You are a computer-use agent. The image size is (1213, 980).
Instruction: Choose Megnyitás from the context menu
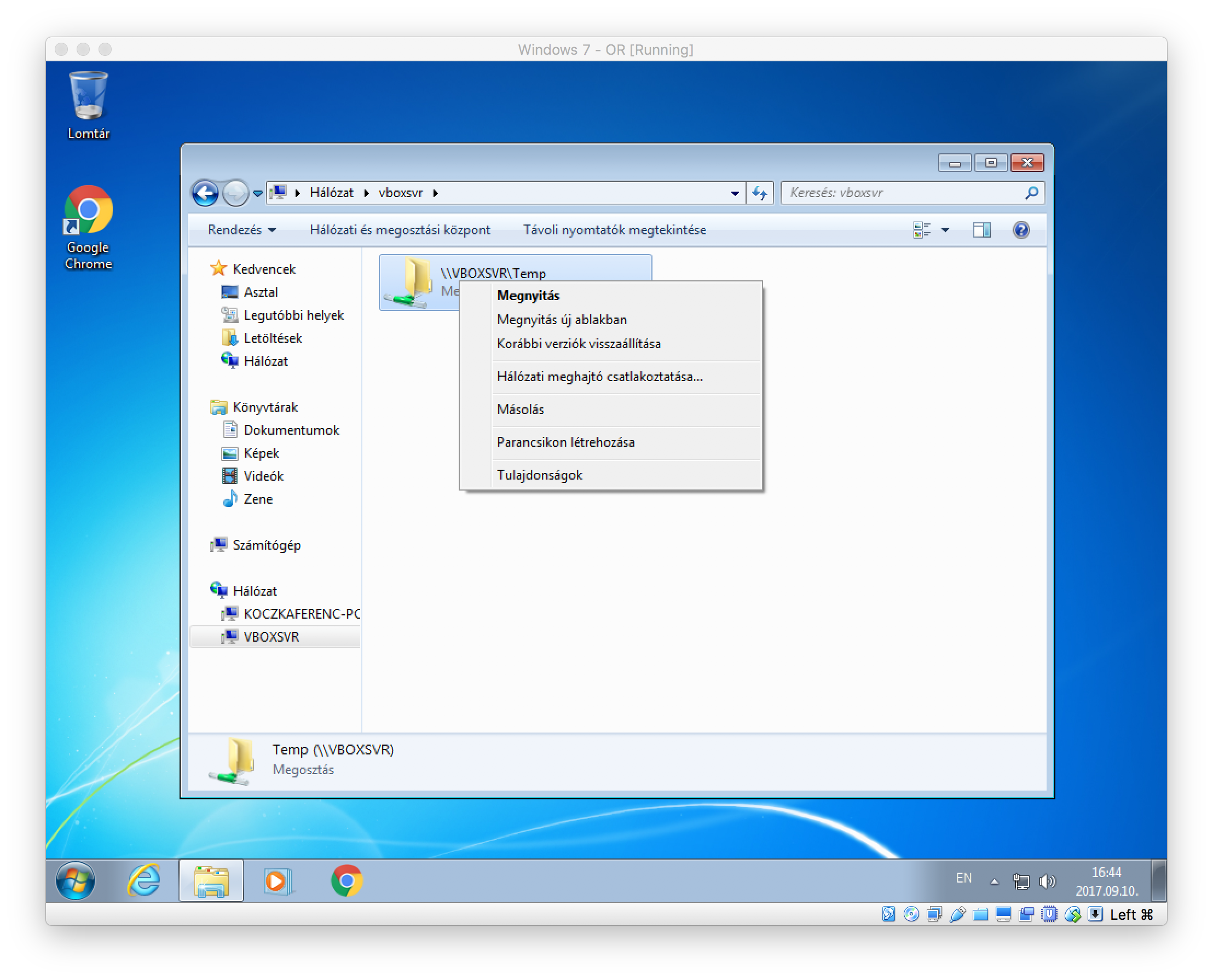[x=610, y=296]
